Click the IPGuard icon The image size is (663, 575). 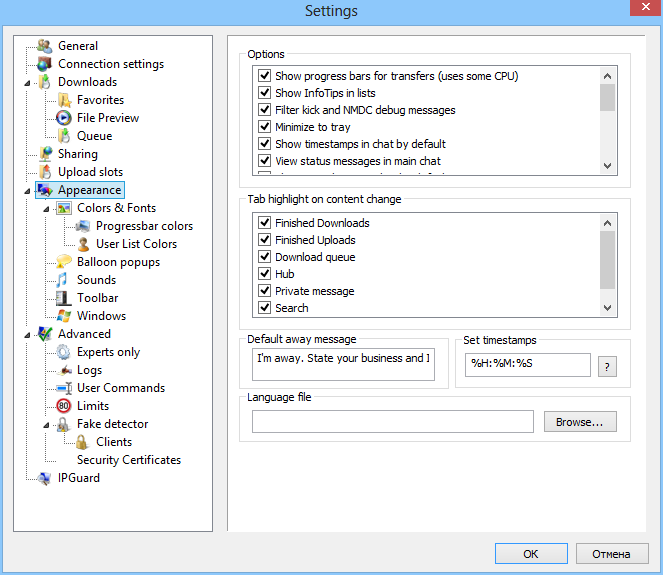(x=44, y=478)
